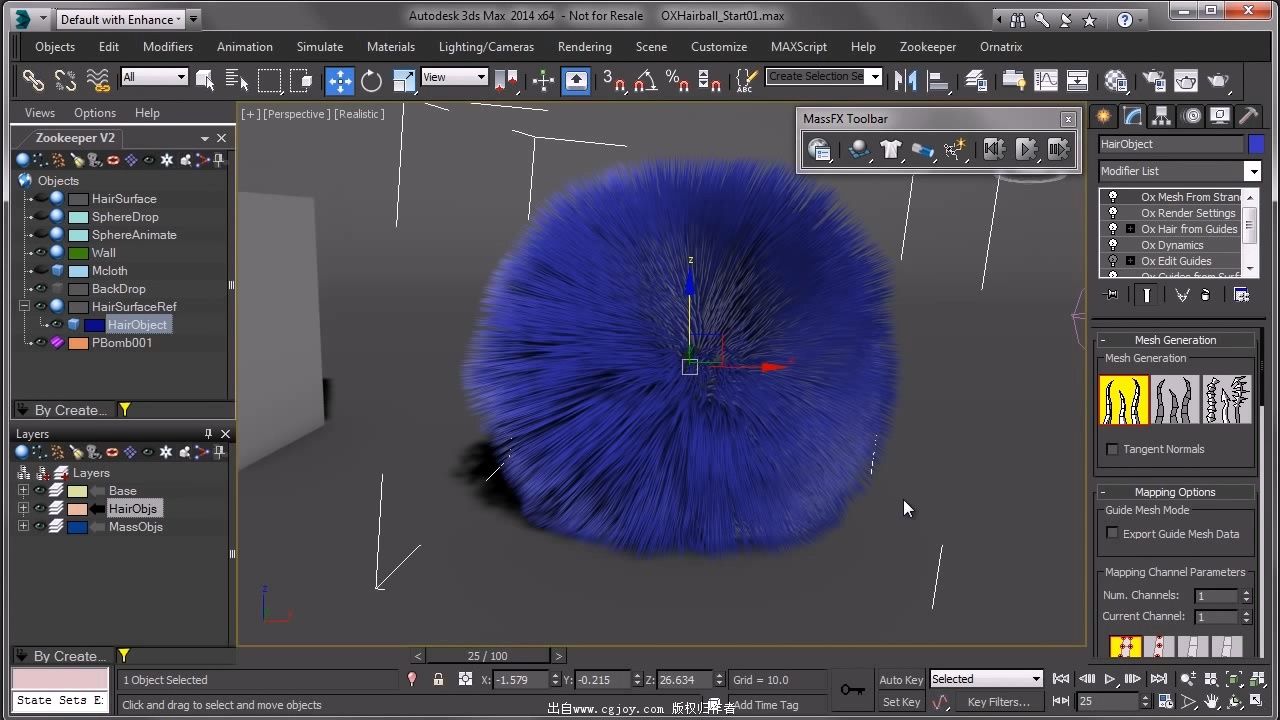Open Select by Name tool
1280x720 pixels.
(237, 81)
